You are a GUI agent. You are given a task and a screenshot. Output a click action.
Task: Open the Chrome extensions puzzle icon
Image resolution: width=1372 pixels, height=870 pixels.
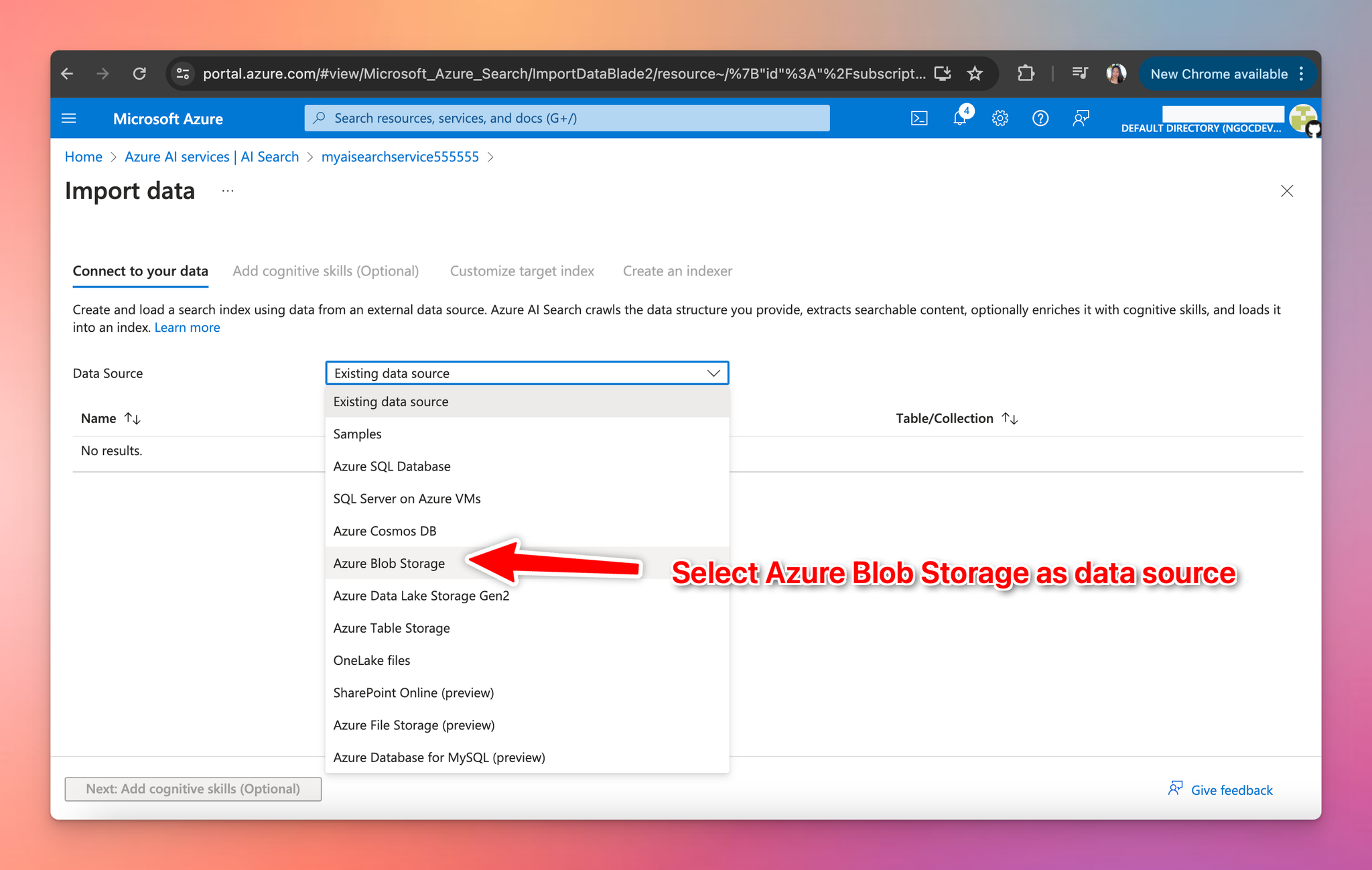[1026, 74]
